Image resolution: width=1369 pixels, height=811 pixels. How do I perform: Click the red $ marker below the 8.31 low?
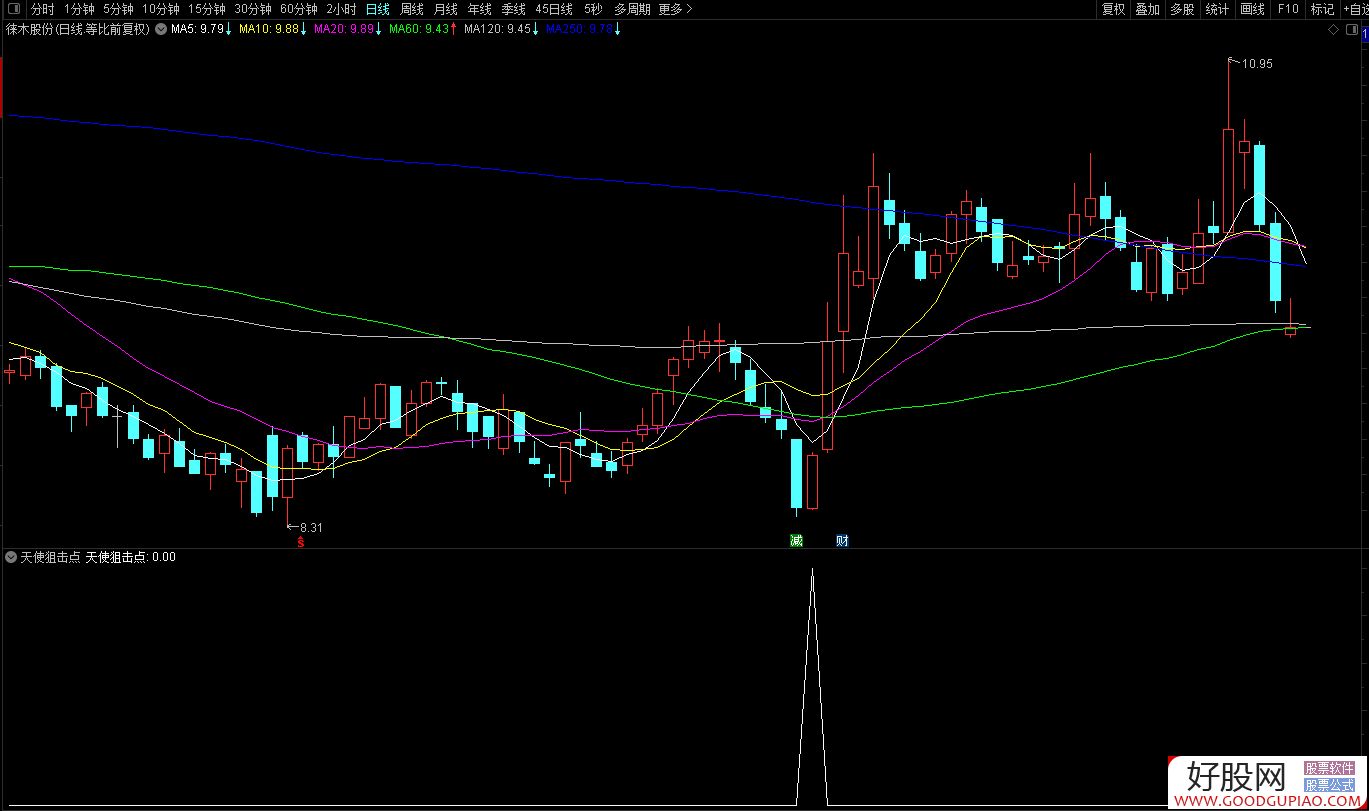click(300, 541)
